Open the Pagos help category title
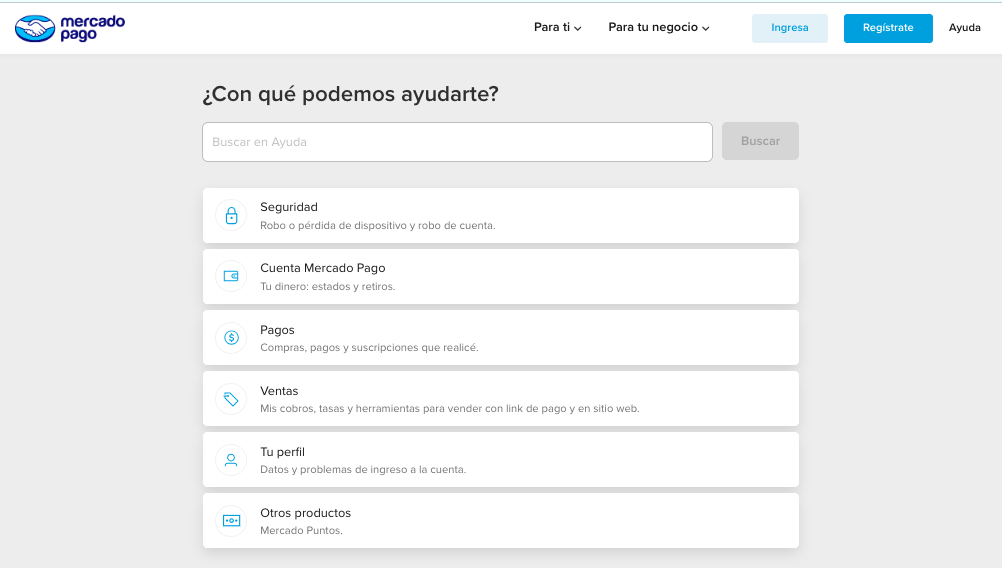The width and height of the screenshot is (1002, 568). [x=277, y=330]
